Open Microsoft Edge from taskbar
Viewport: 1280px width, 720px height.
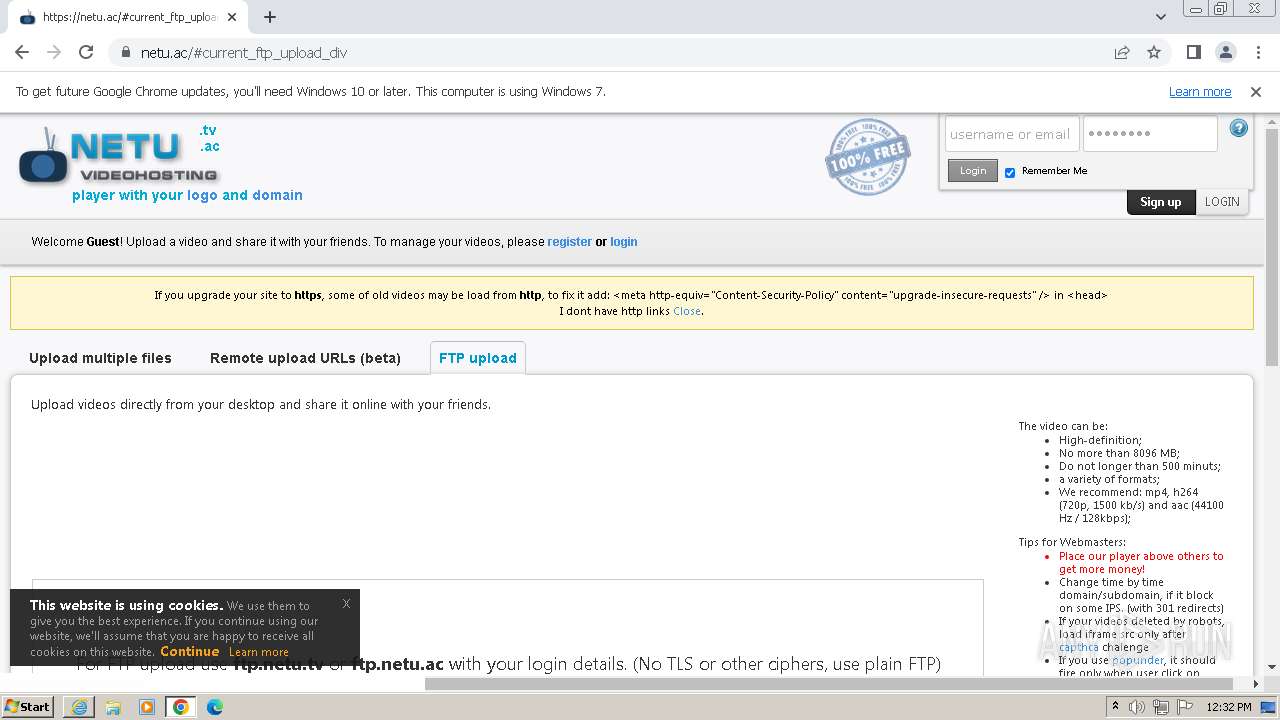pyautogui.click(x=215, y=707)
